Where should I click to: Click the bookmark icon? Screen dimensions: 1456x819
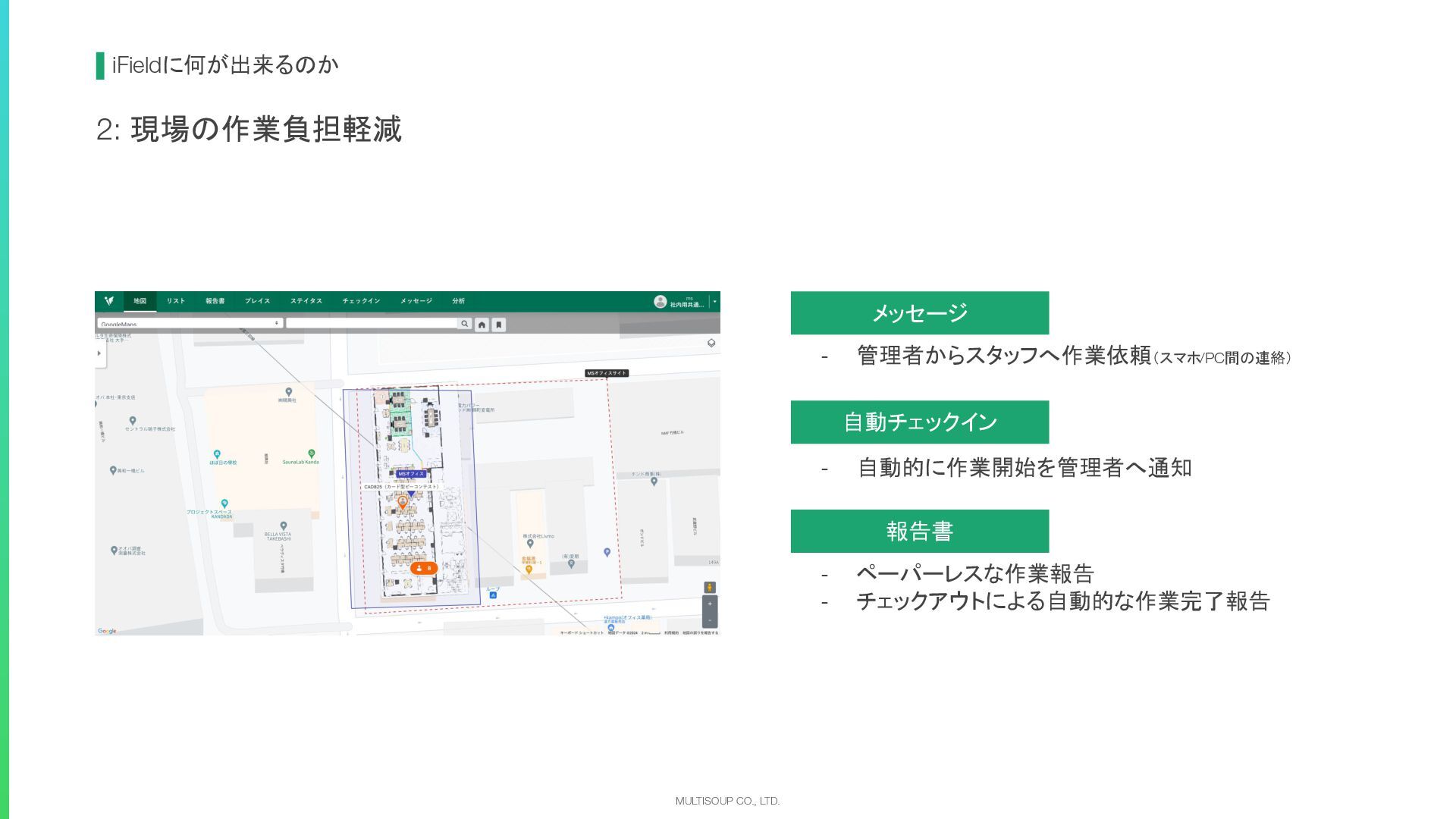[x=499, y=325]
